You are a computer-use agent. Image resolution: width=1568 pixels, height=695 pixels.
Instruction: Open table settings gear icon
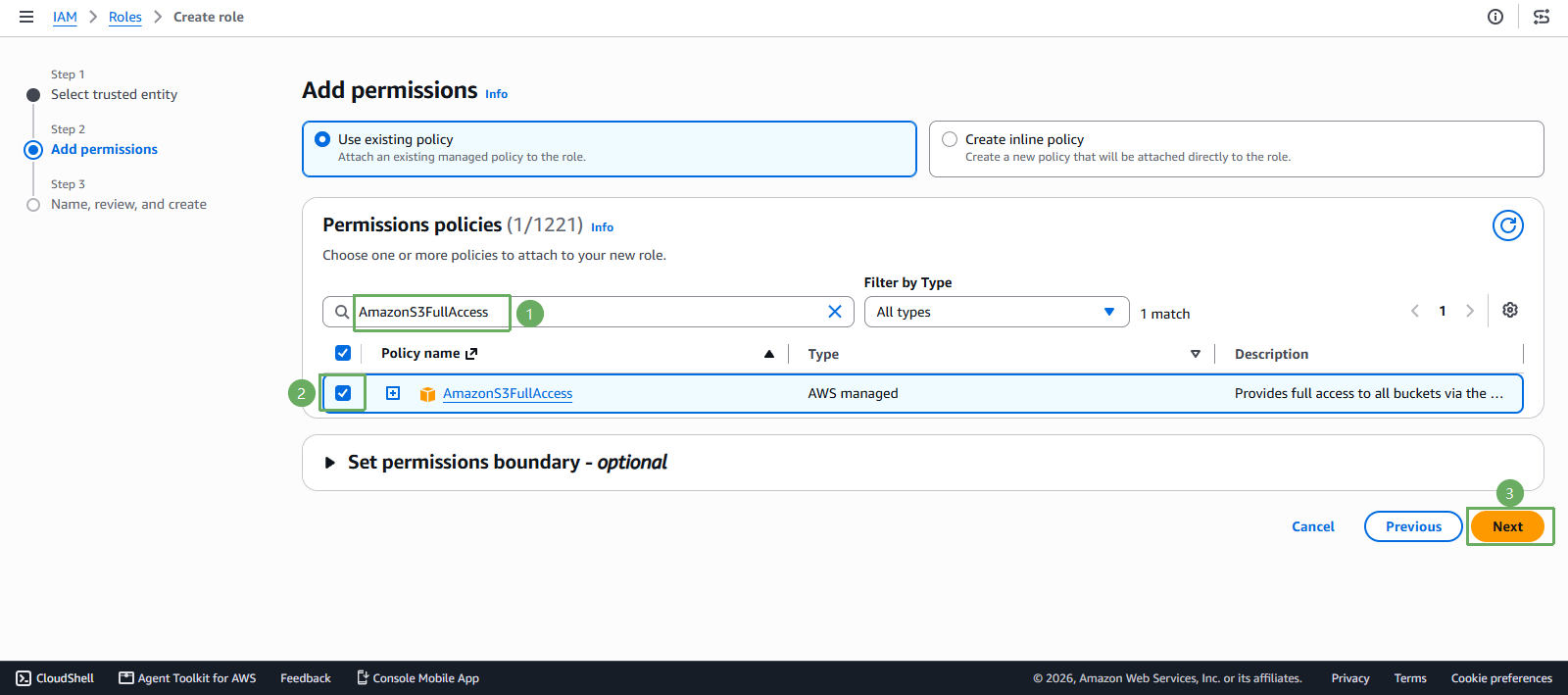pos(1510,310)
